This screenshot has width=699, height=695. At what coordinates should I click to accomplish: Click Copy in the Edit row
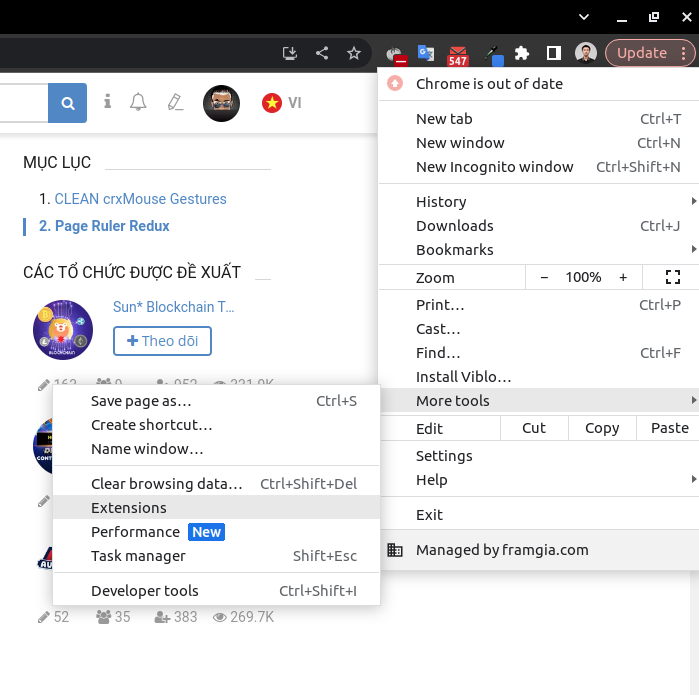(602, 428)
